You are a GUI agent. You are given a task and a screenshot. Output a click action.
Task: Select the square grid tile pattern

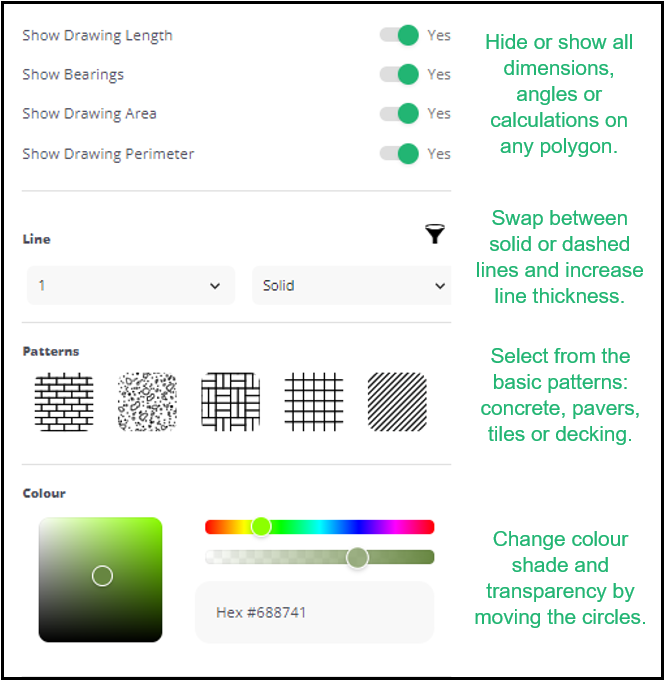click(314, 402)
